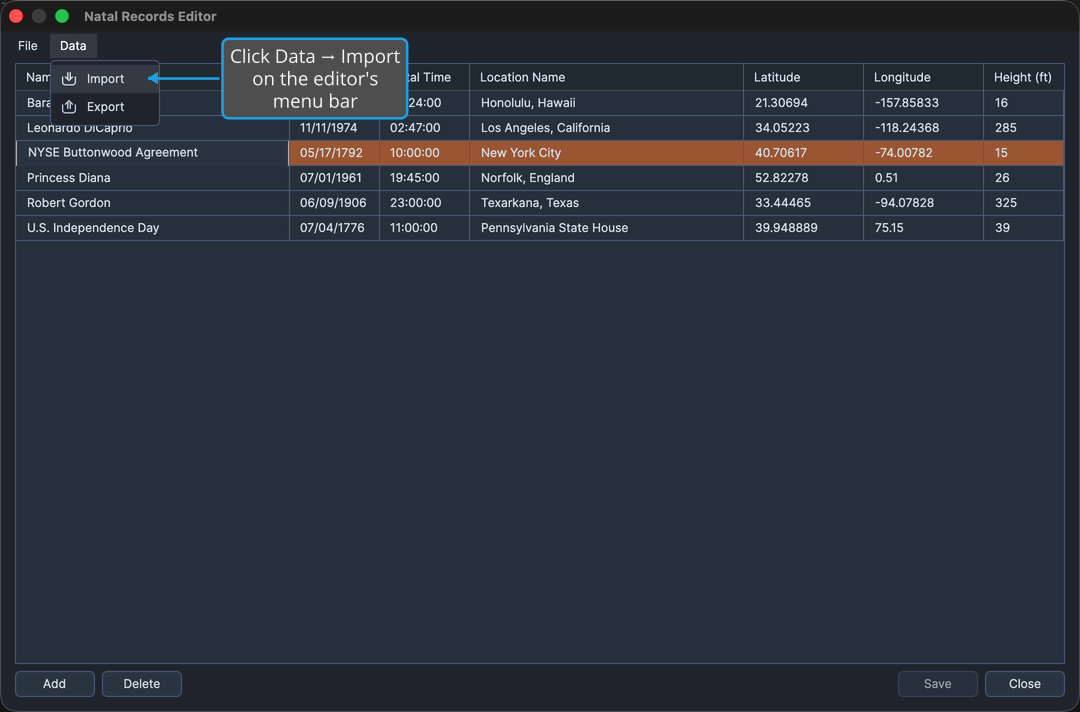The height and width of the screenshot is (712, 1080).
Task: Add a new record with the Add button
Action: click(54, 684)
